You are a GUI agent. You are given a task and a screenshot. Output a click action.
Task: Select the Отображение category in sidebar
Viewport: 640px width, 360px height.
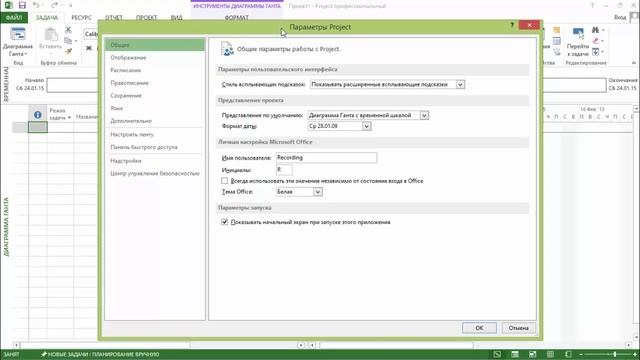coord(155,58)
